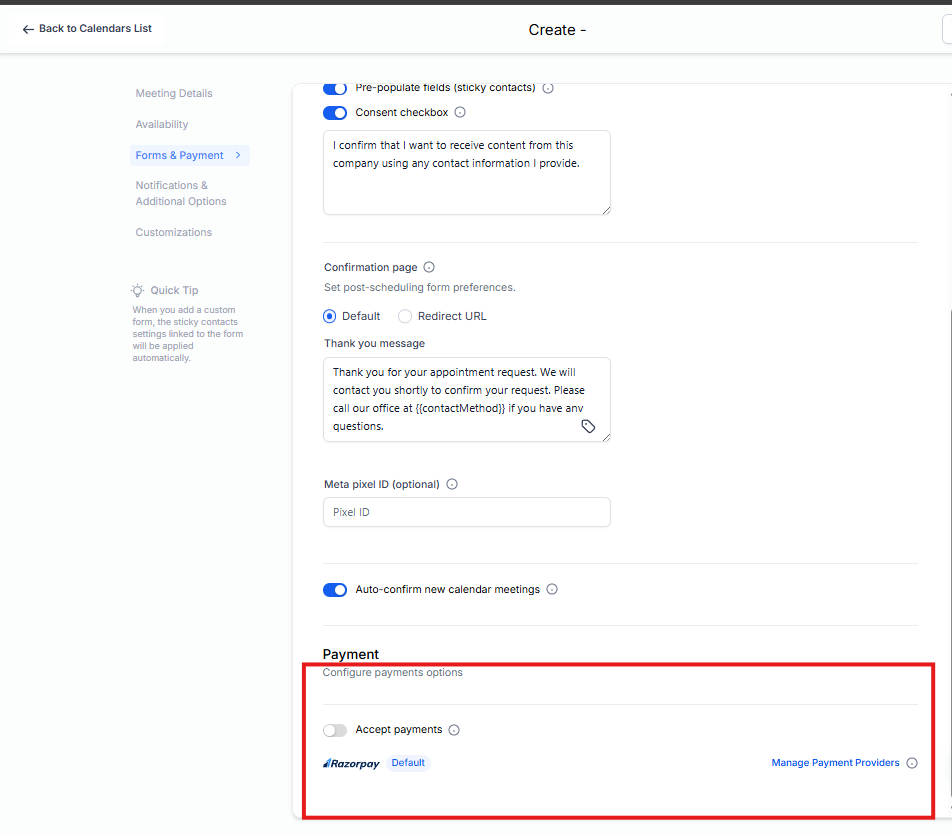
Task: Open the Meeting Details section
Action: pyautogui.click(x=174, y=93)
